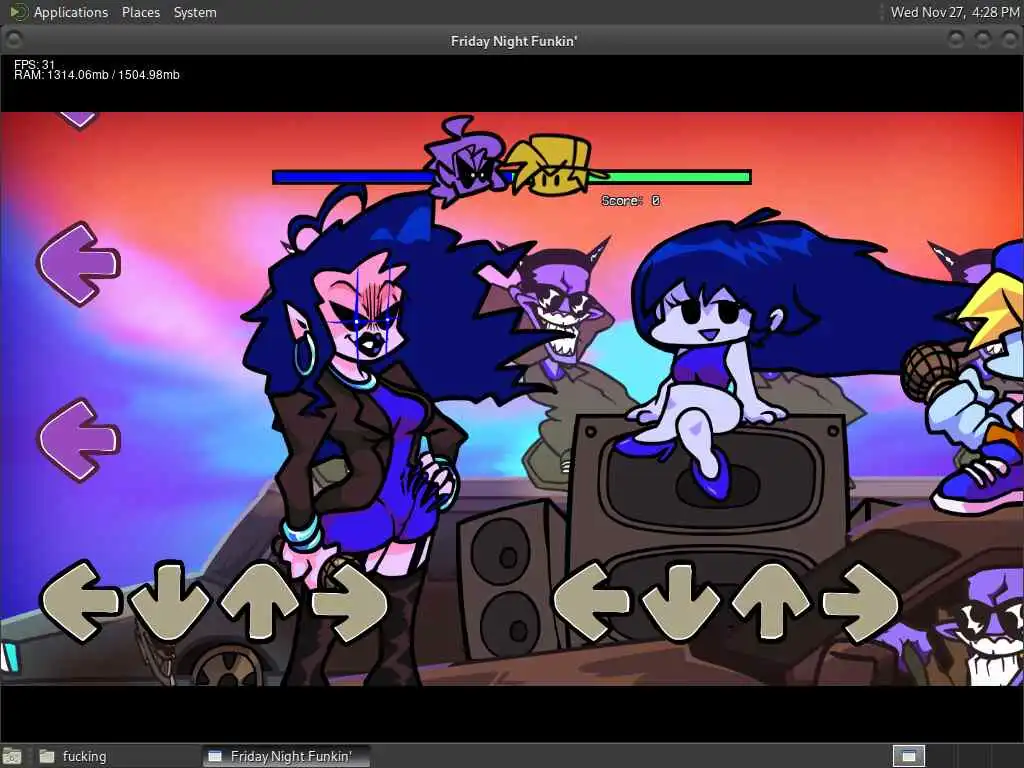Click the opponent's right arrow receptor

tap(350, 602)
